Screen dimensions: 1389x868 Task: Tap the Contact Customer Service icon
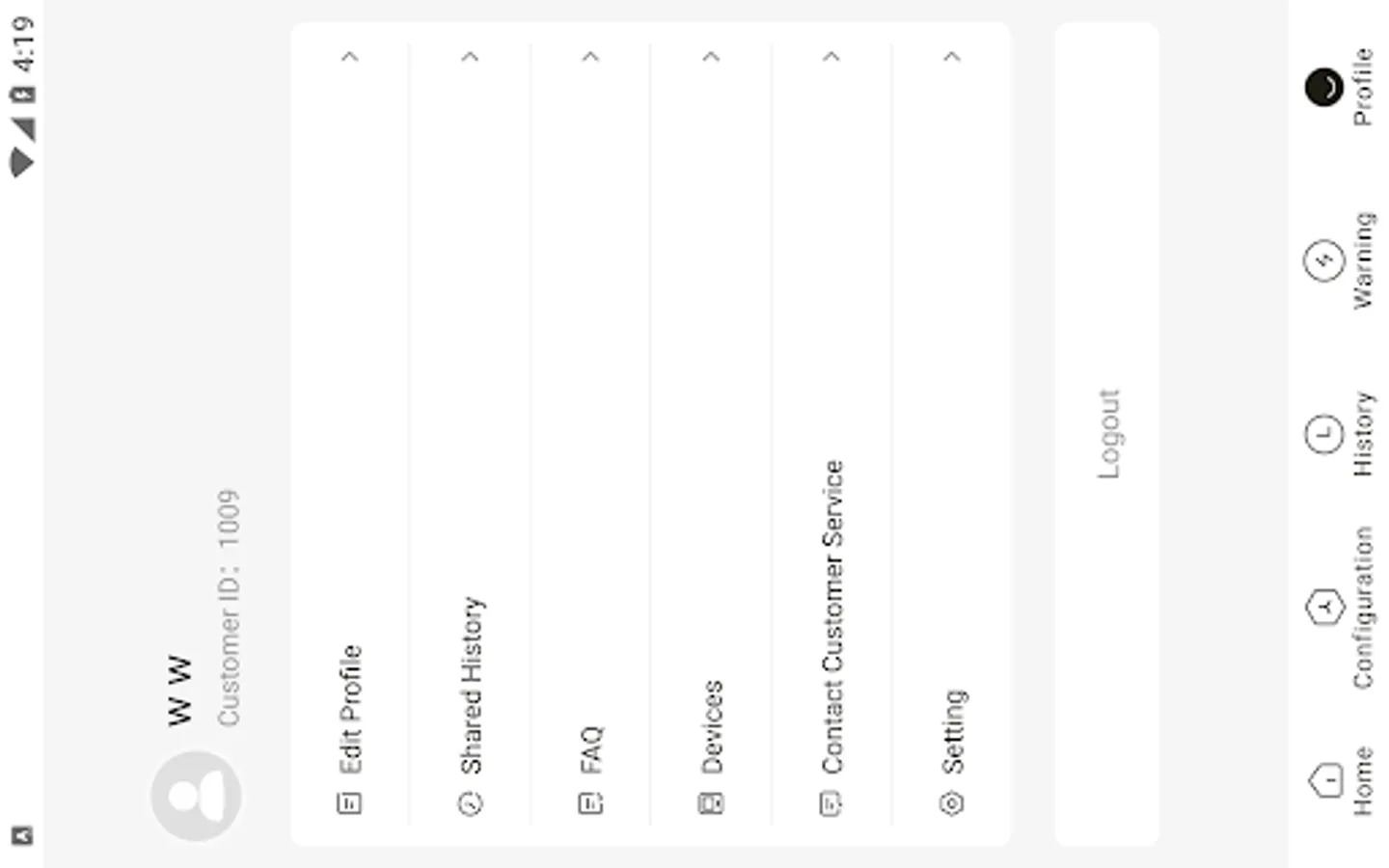pyautogui.click(x=831, y=802)
